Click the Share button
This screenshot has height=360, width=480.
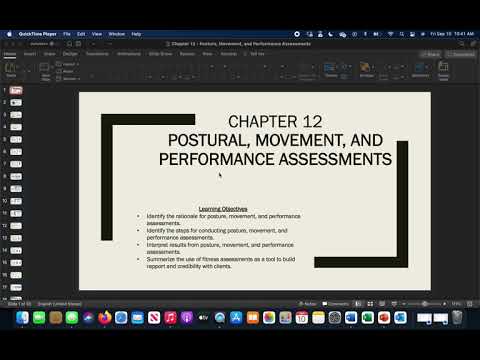(431, 54)
